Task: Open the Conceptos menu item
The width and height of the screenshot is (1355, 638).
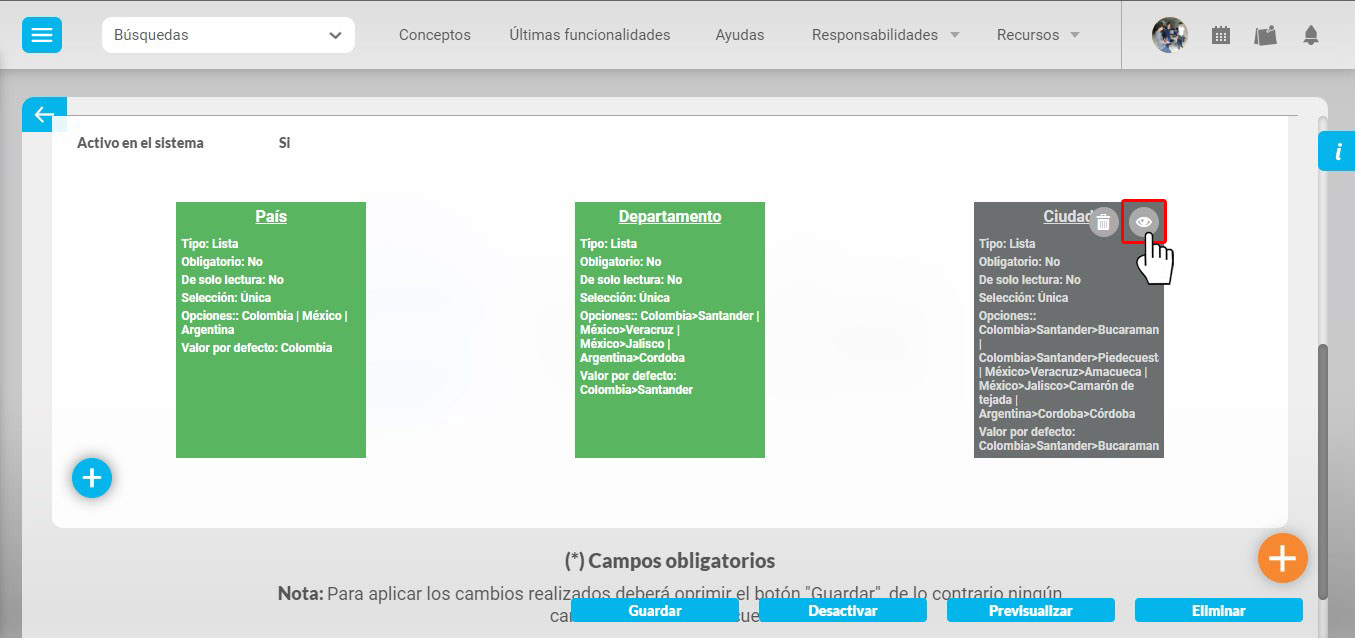Action: tap(434, 35)
